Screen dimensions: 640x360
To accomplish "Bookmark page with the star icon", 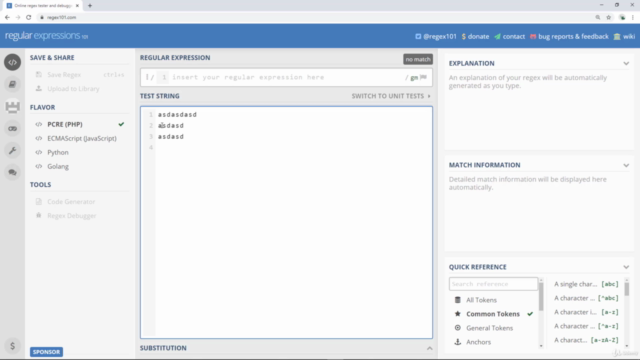I will pos(609,17).
